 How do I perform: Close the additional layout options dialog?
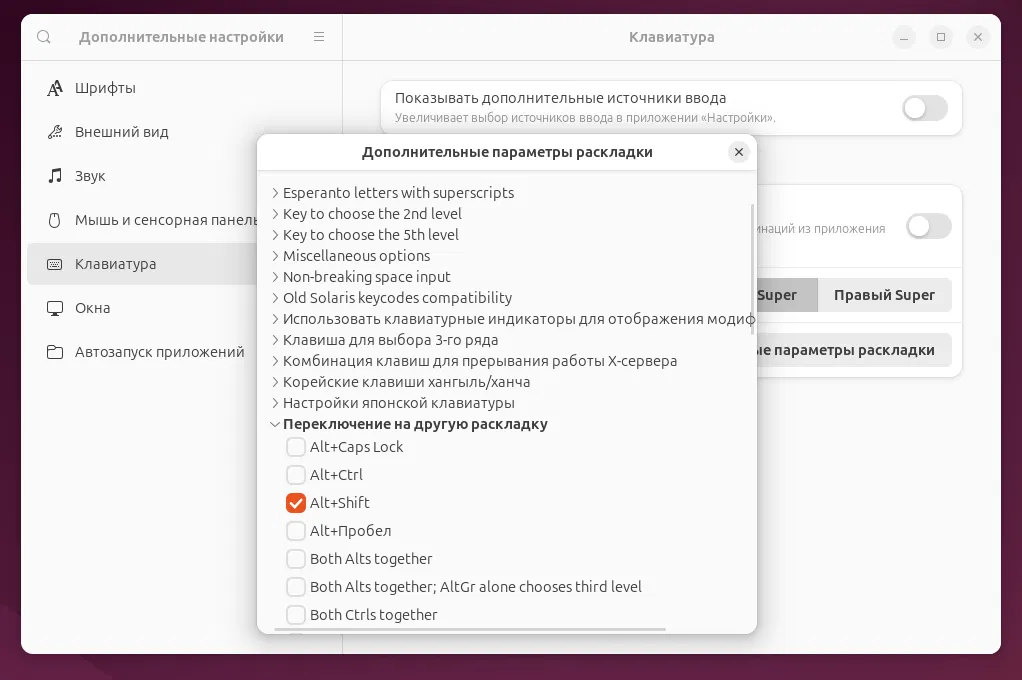point(739,152)
